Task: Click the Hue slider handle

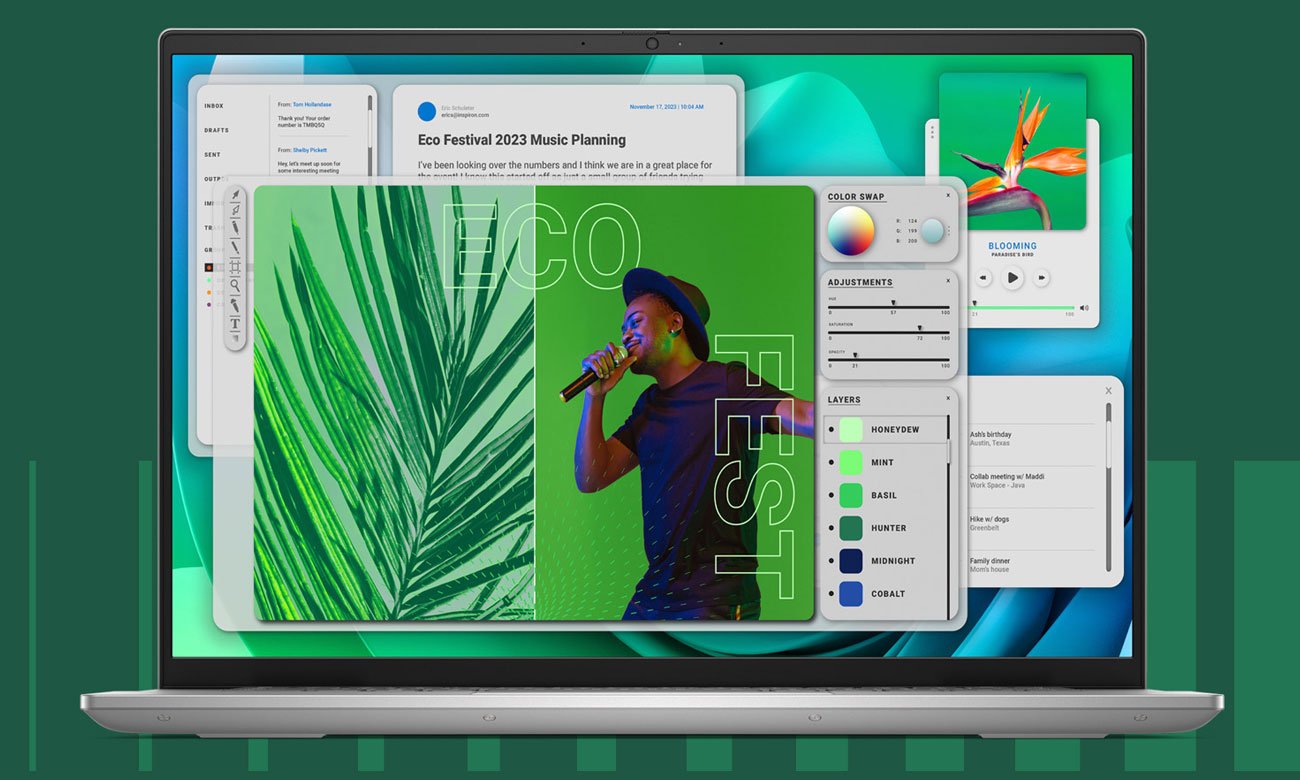Action: [x=894, y=303]
